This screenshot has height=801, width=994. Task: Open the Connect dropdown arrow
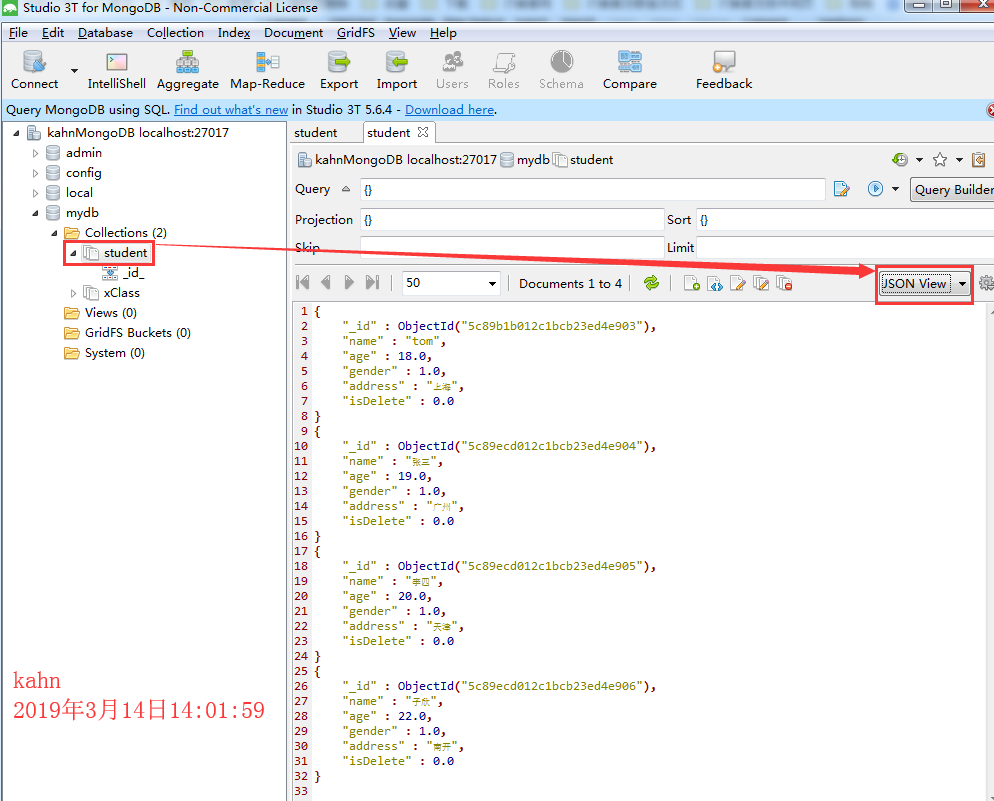coord(74,70)
